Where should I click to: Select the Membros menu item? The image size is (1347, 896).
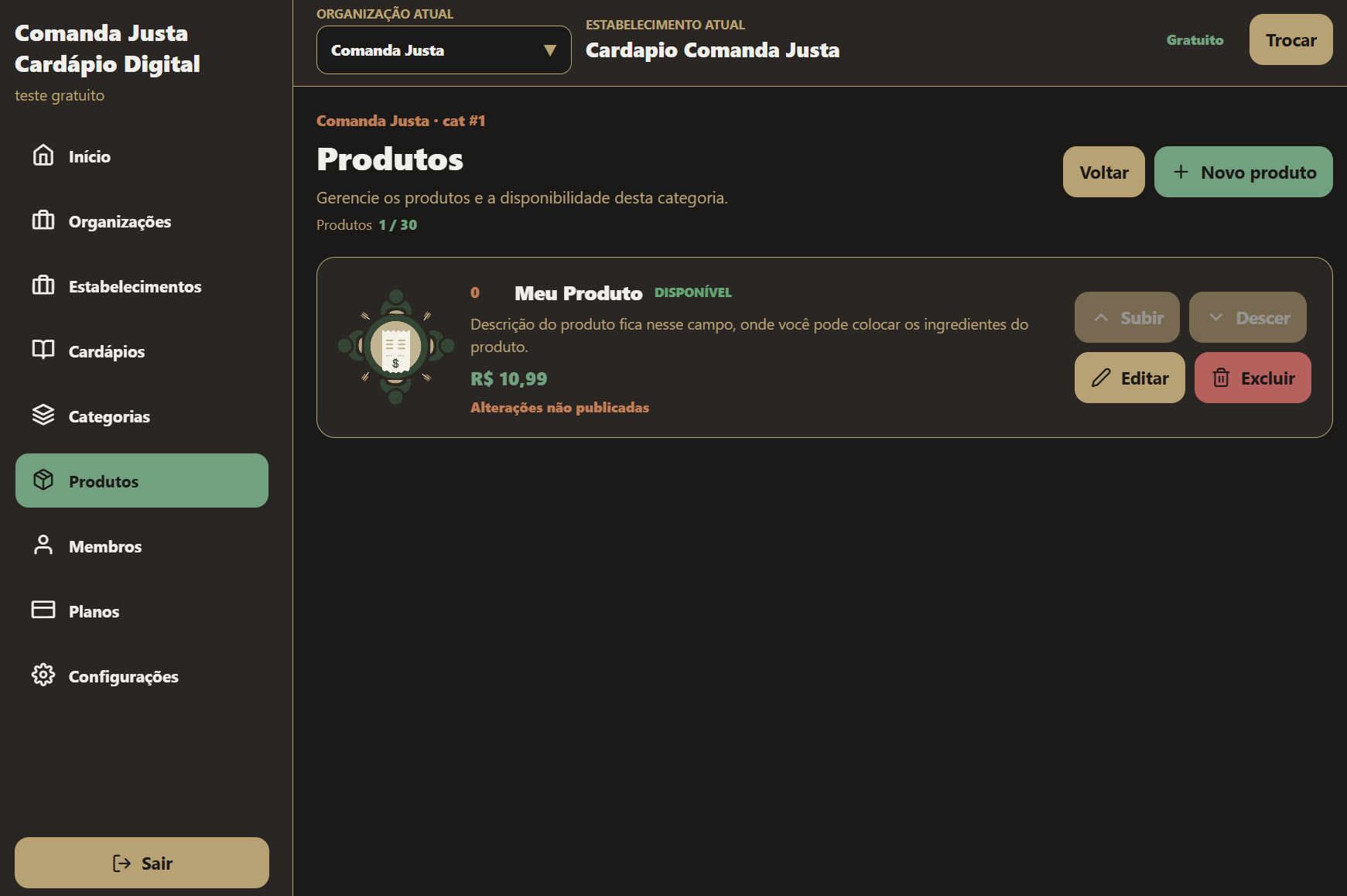142,546
